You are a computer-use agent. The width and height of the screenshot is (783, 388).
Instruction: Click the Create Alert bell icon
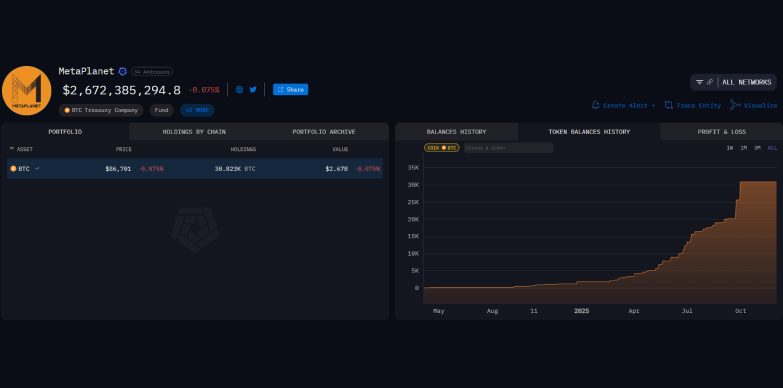[x=595, y=105]
